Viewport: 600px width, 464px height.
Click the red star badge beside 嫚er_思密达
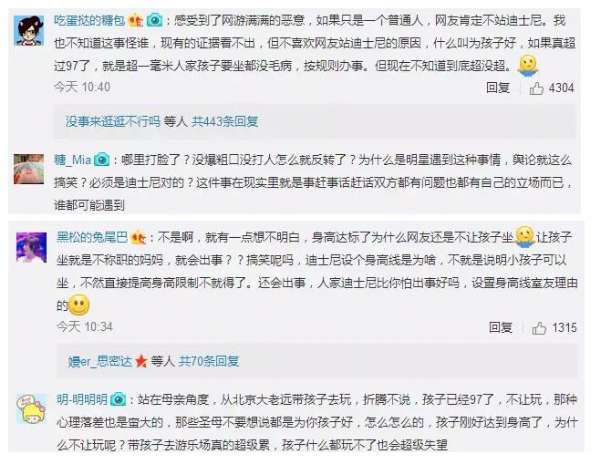tap(141, 361)
